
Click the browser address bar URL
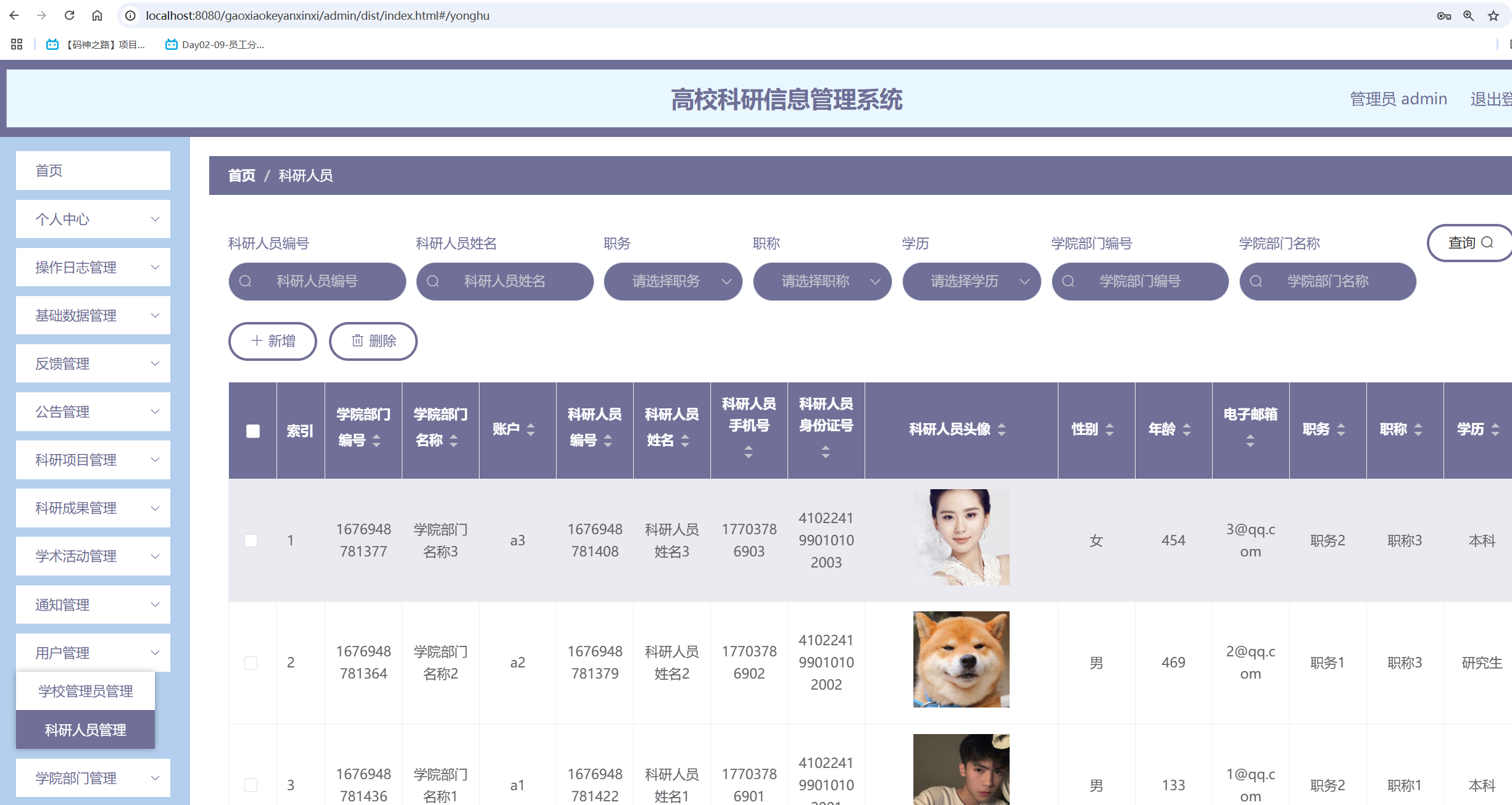(317, 15)
